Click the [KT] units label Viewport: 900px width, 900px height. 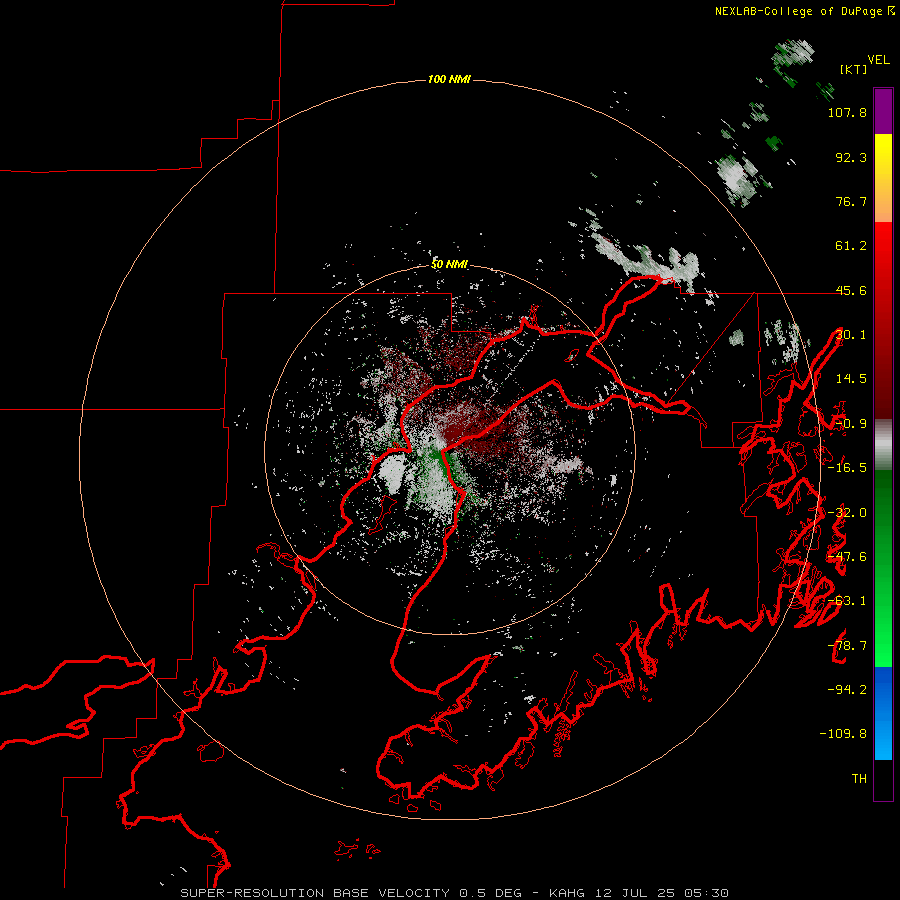coord(854,69)
